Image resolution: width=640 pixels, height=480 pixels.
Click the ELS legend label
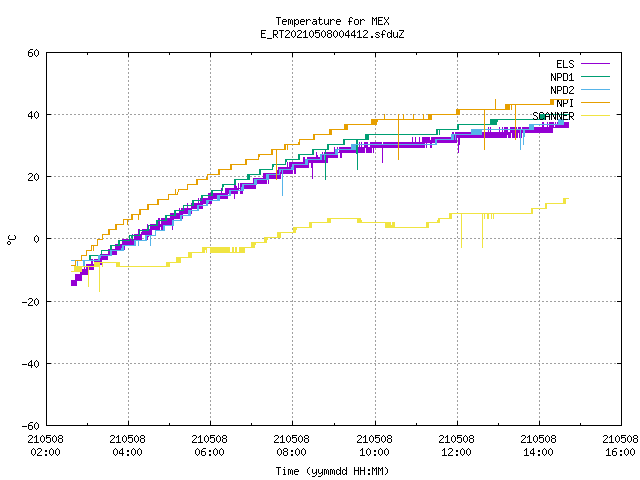[565, 64]
